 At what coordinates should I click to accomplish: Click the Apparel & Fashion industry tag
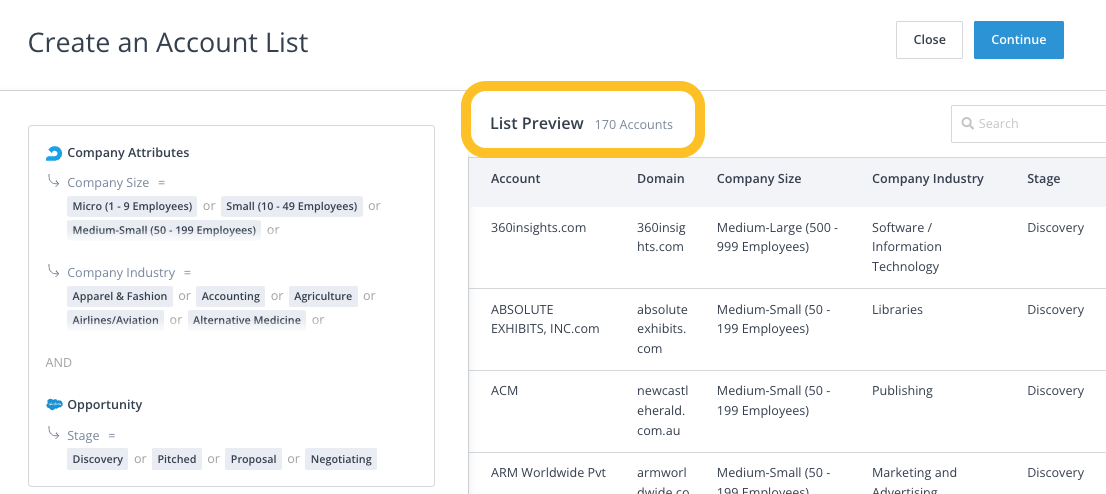(120, 297)
